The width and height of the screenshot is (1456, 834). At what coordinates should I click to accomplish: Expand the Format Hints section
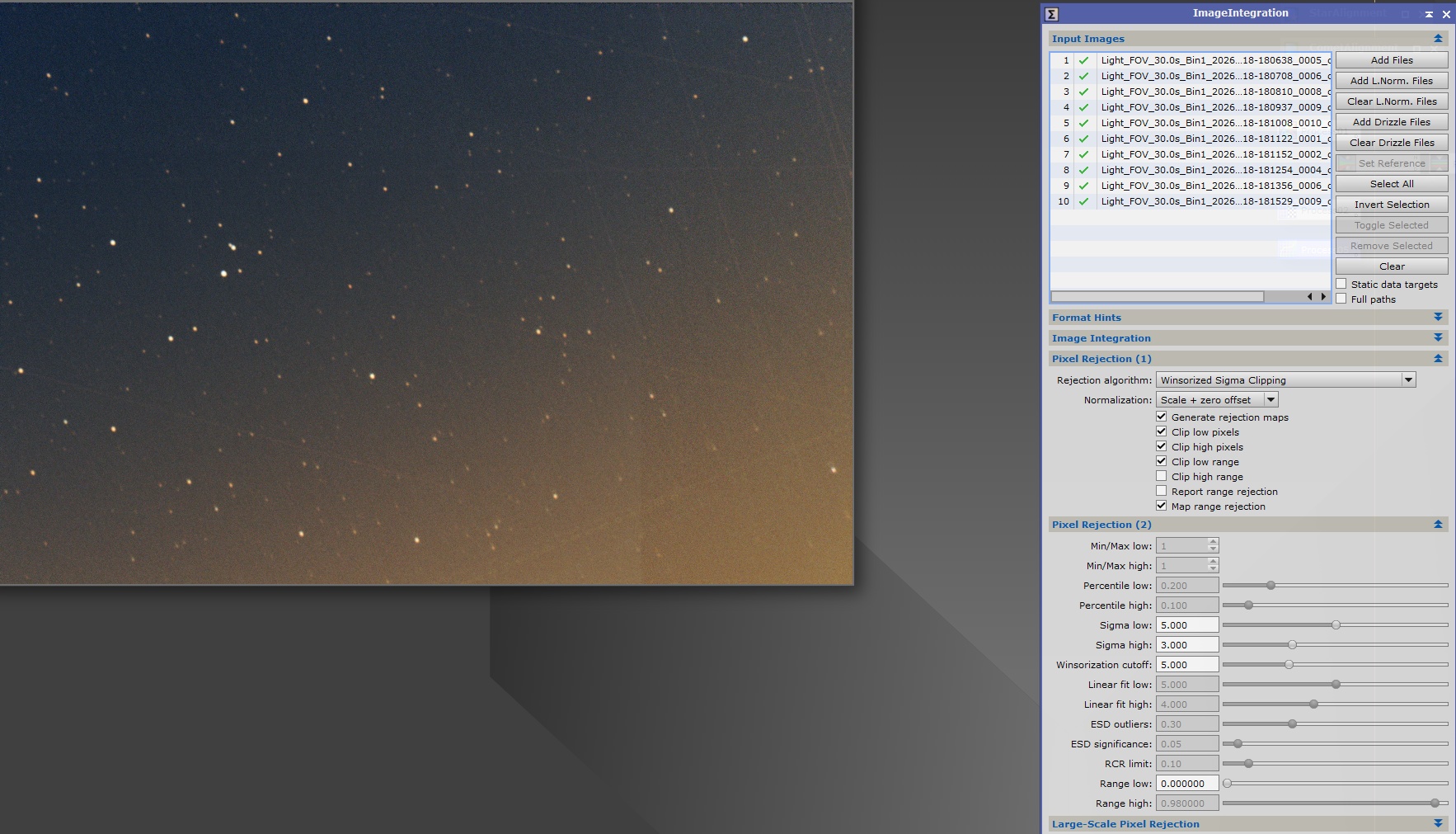[1438, 318]
